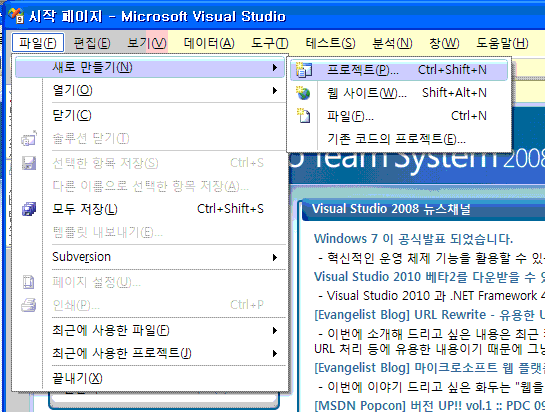Click the disabled 인쇄(P)... menu entry
Screen dimensions: 545x412
(x=150, y=305)
